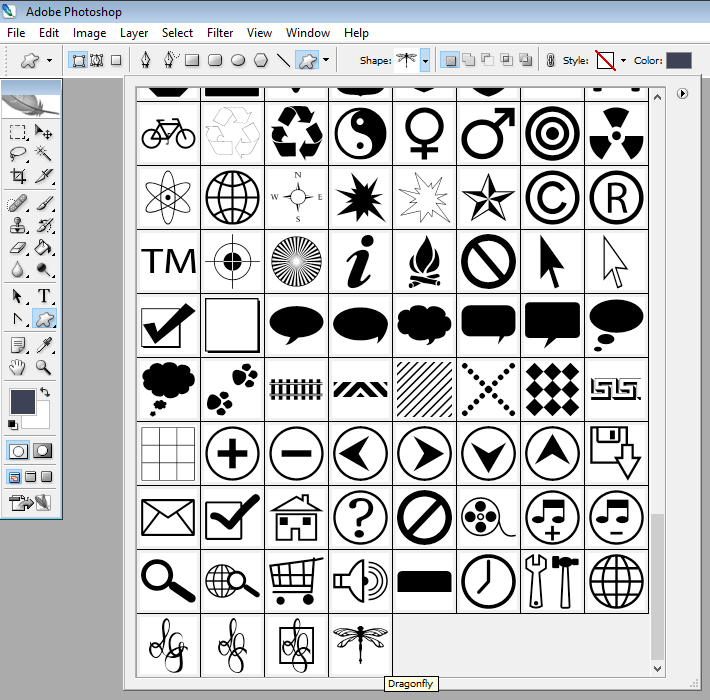The width and height of the screenshot is (710, 700).
Task: Toggle the layer style link icon
Action: click(x=551, y=60)
